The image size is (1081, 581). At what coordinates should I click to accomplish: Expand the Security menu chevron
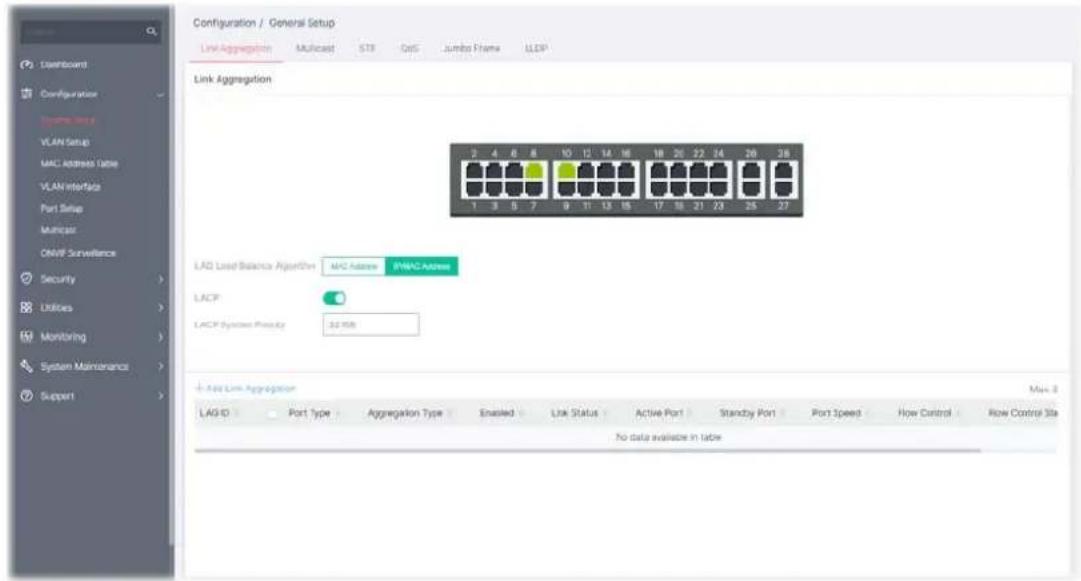(161, 279)
